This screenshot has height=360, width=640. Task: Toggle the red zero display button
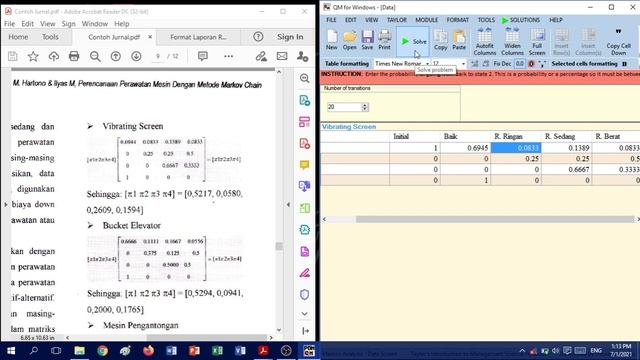coord(531,64)
